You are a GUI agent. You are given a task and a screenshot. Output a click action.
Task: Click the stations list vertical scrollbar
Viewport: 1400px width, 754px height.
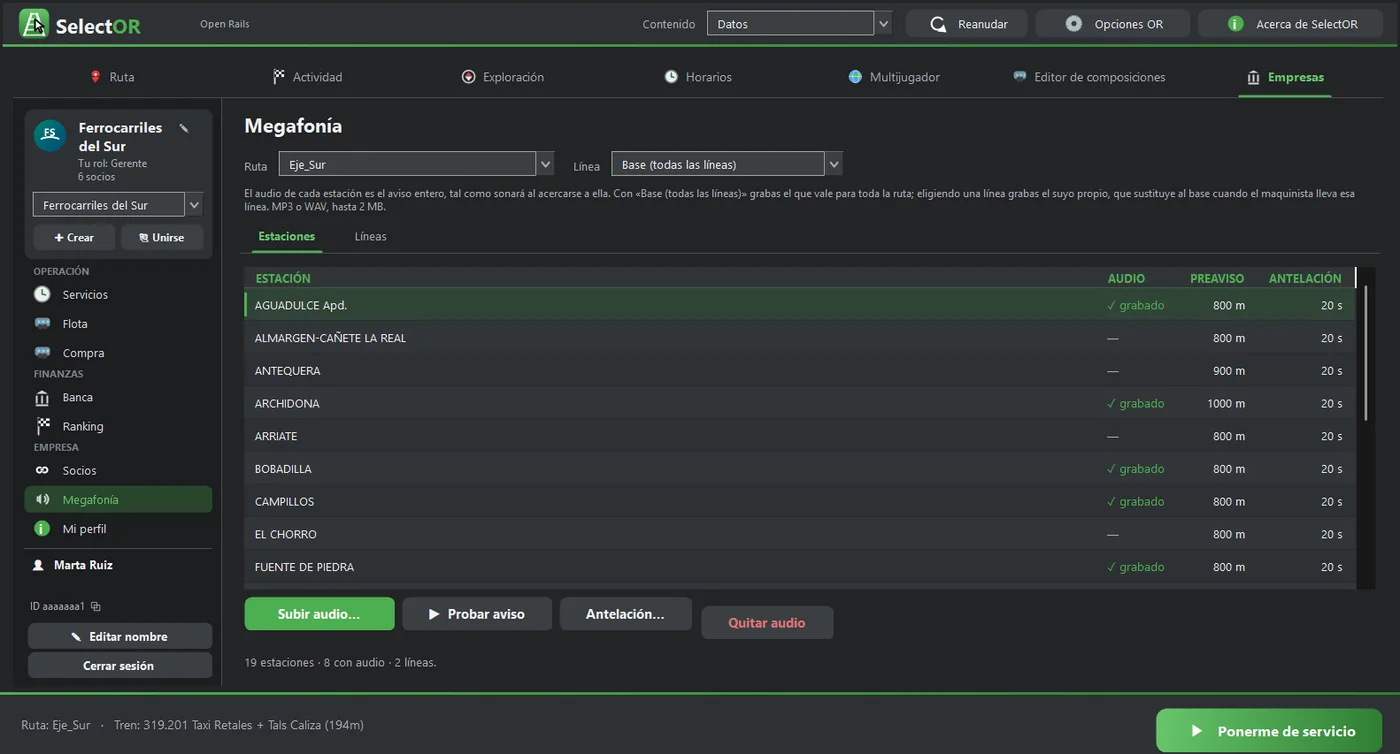(1366, 352)
